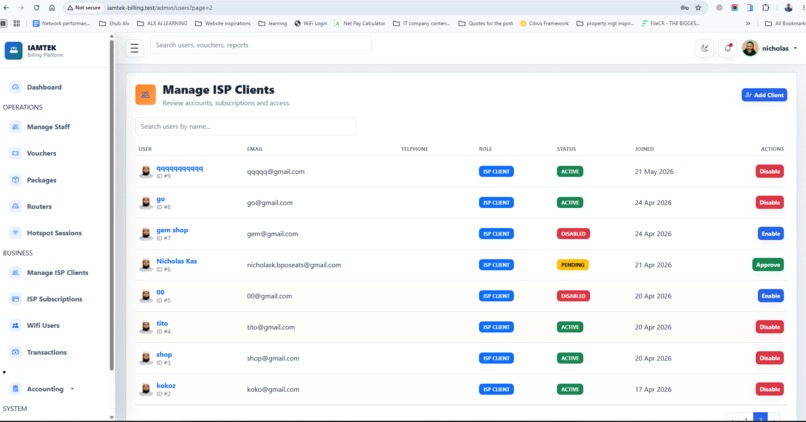This screenshot has height=422, width=806.
Task: Click the Not secure site info chip
Action: [x=84, y=8]
